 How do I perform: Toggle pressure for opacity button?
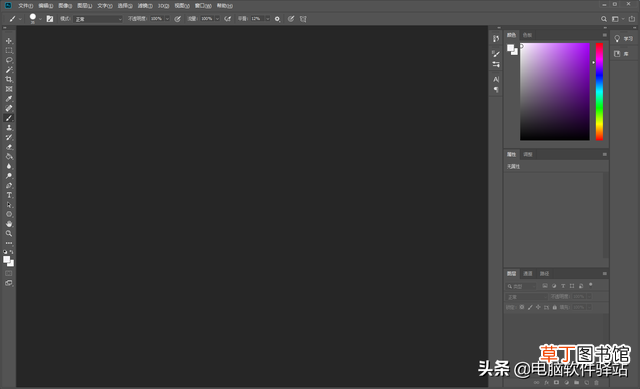coord(178,19)
